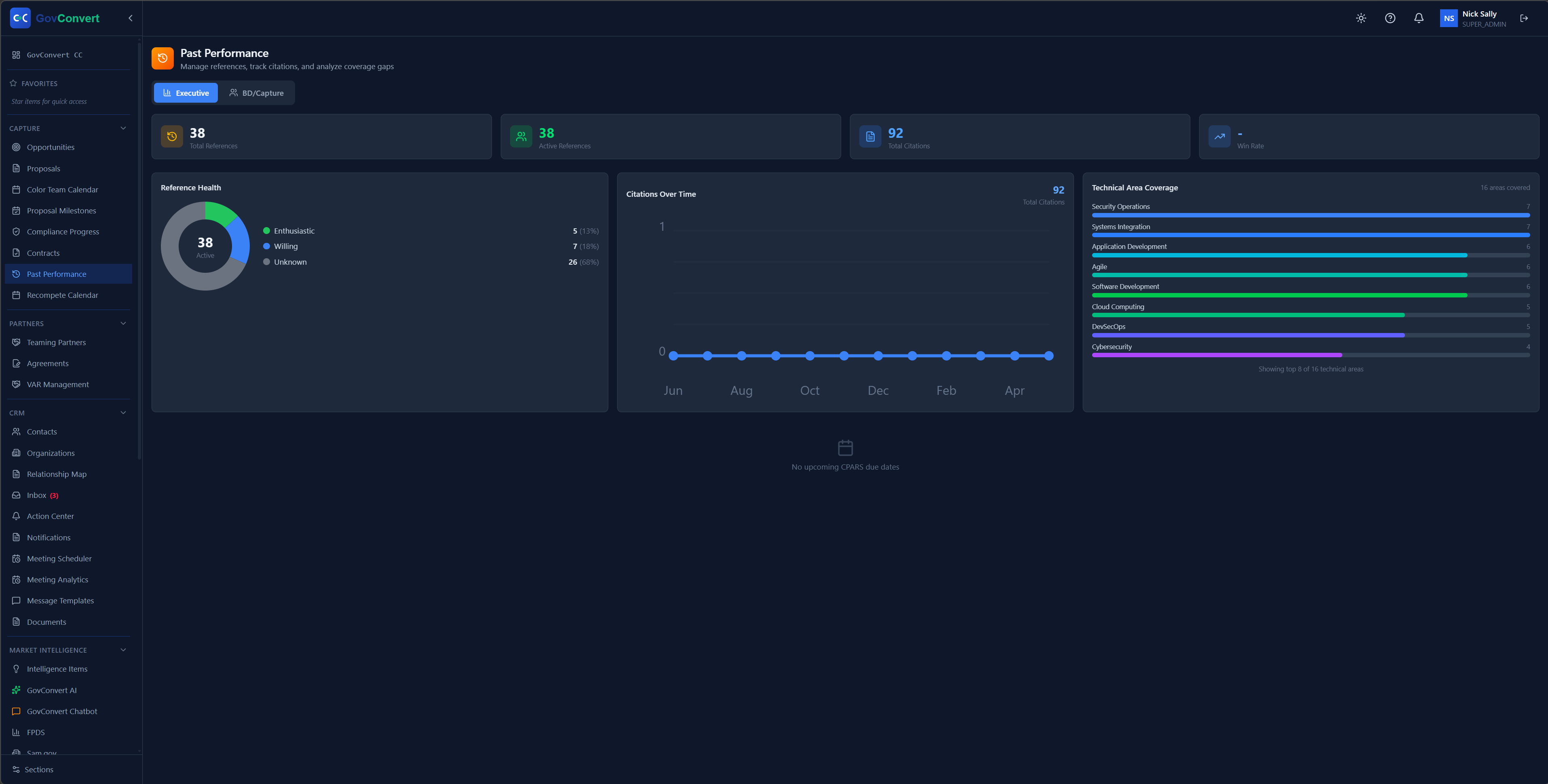Collapse the sidebar with the chevron
This screenshot has height=784, width=1548.
pos(131,18)
